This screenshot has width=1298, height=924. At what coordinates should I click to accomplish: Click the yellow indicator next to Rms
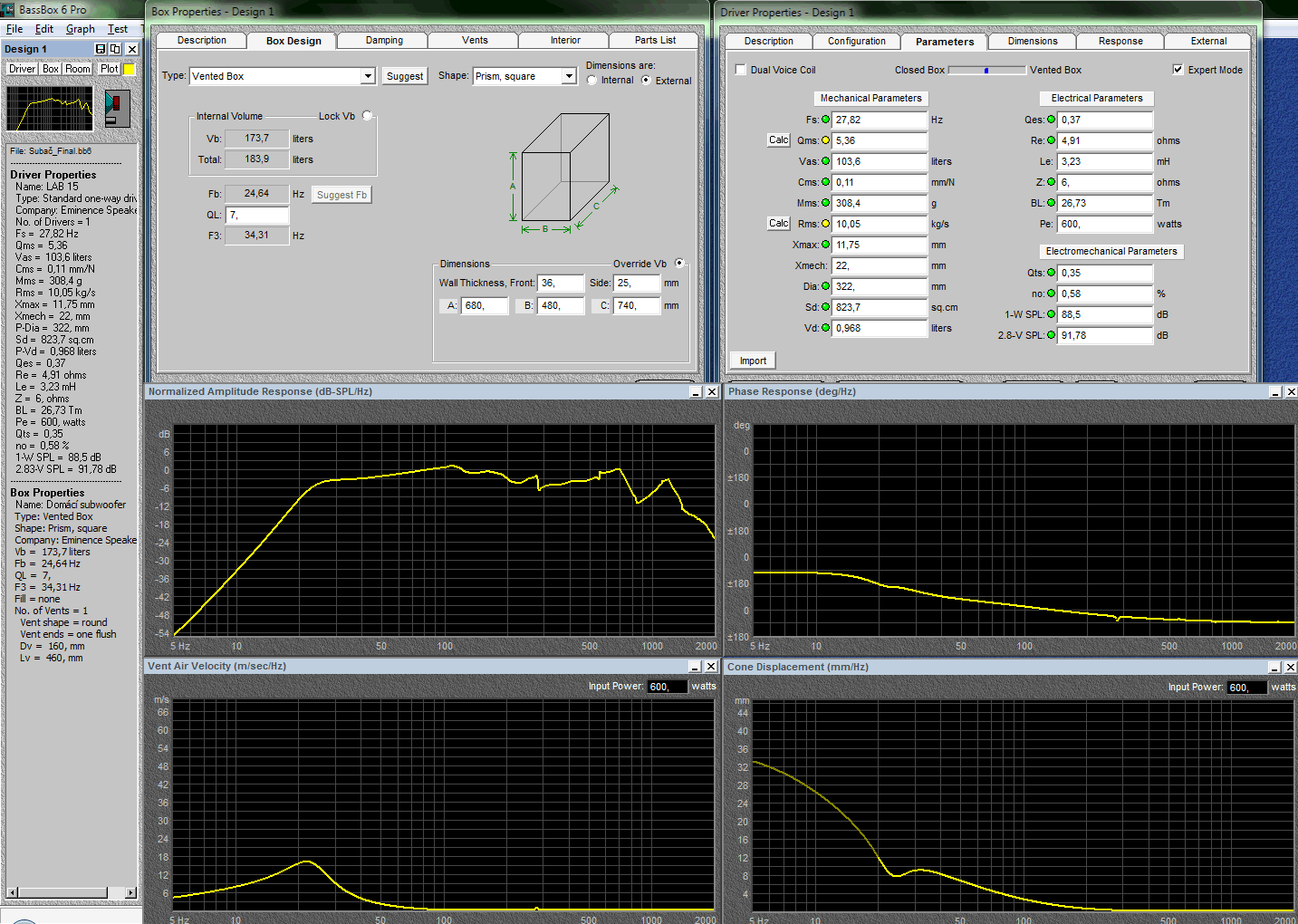pyautogui.click(x=825, y=224)
